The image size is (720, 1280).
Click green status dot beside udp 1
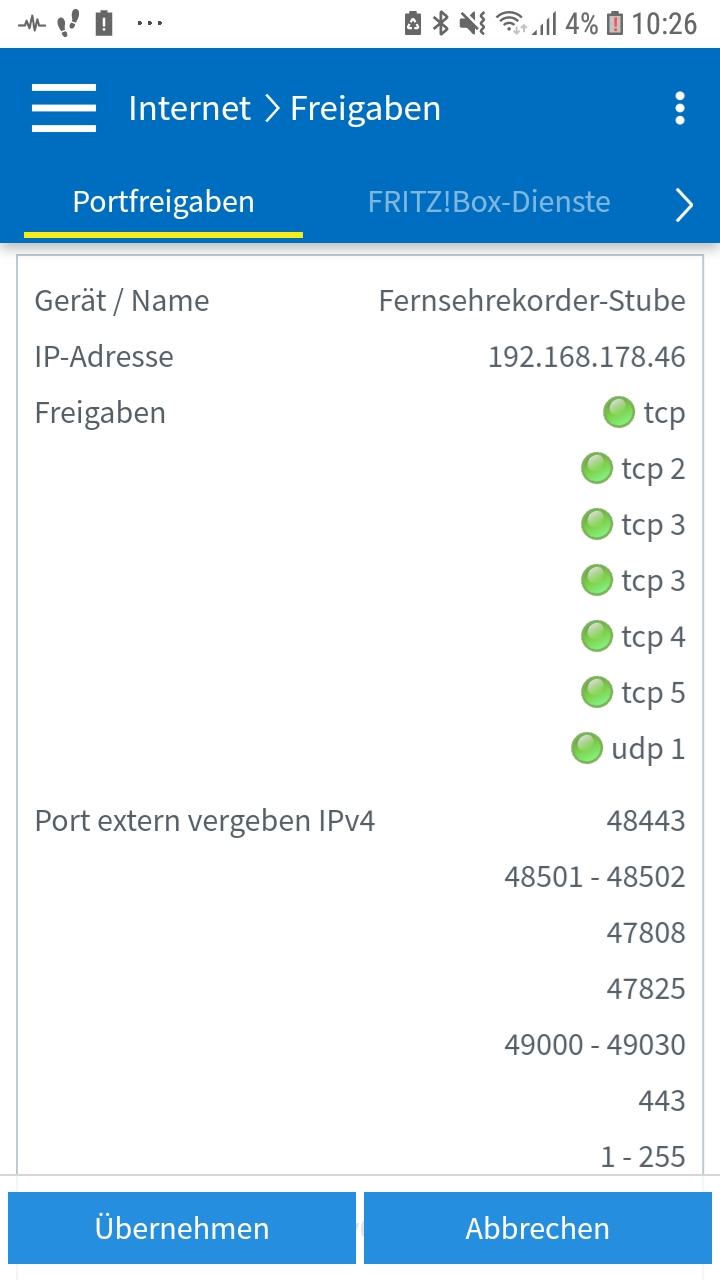[587, 748]
